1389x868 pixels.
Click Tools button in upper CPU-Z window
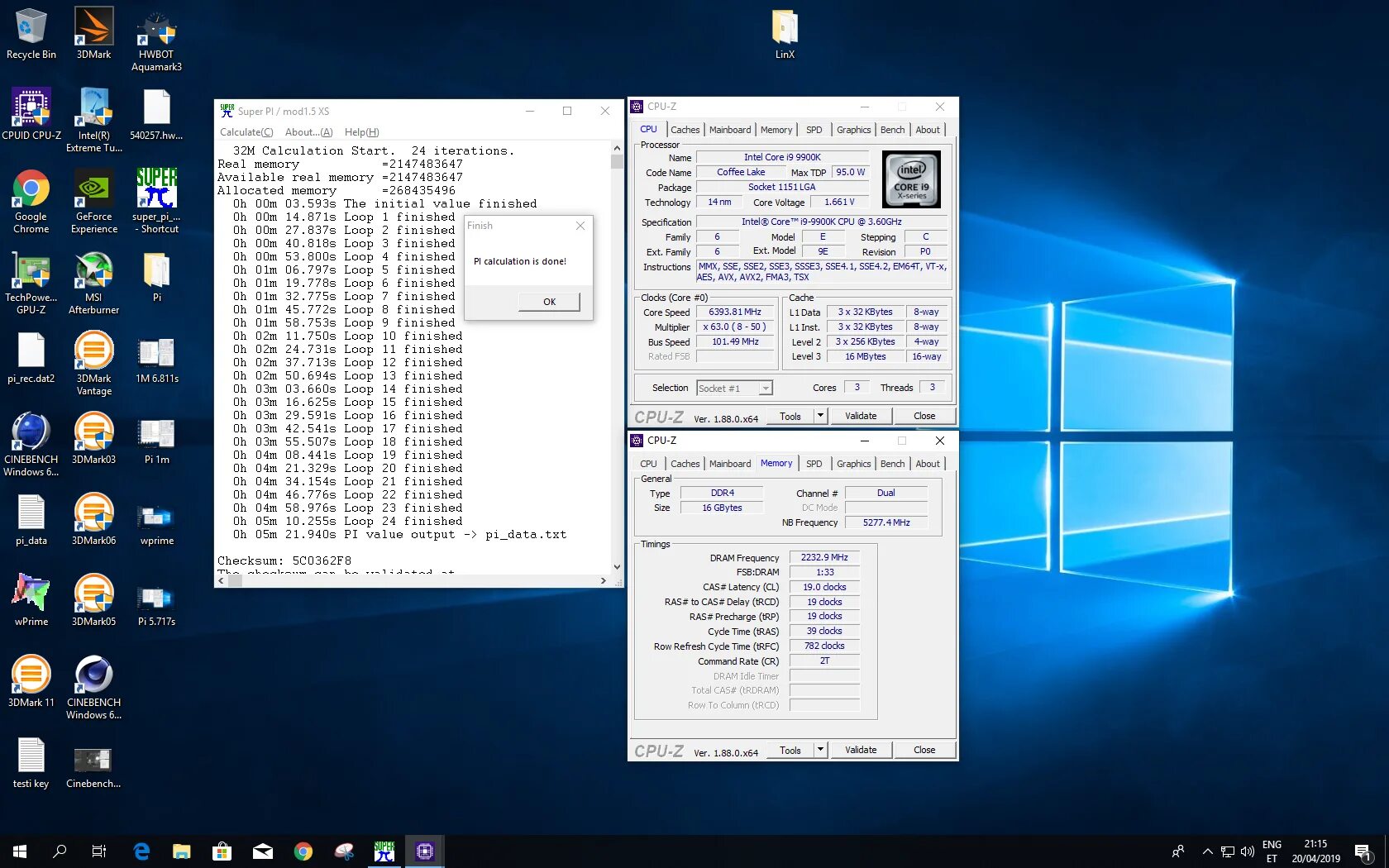pos(790,416)
